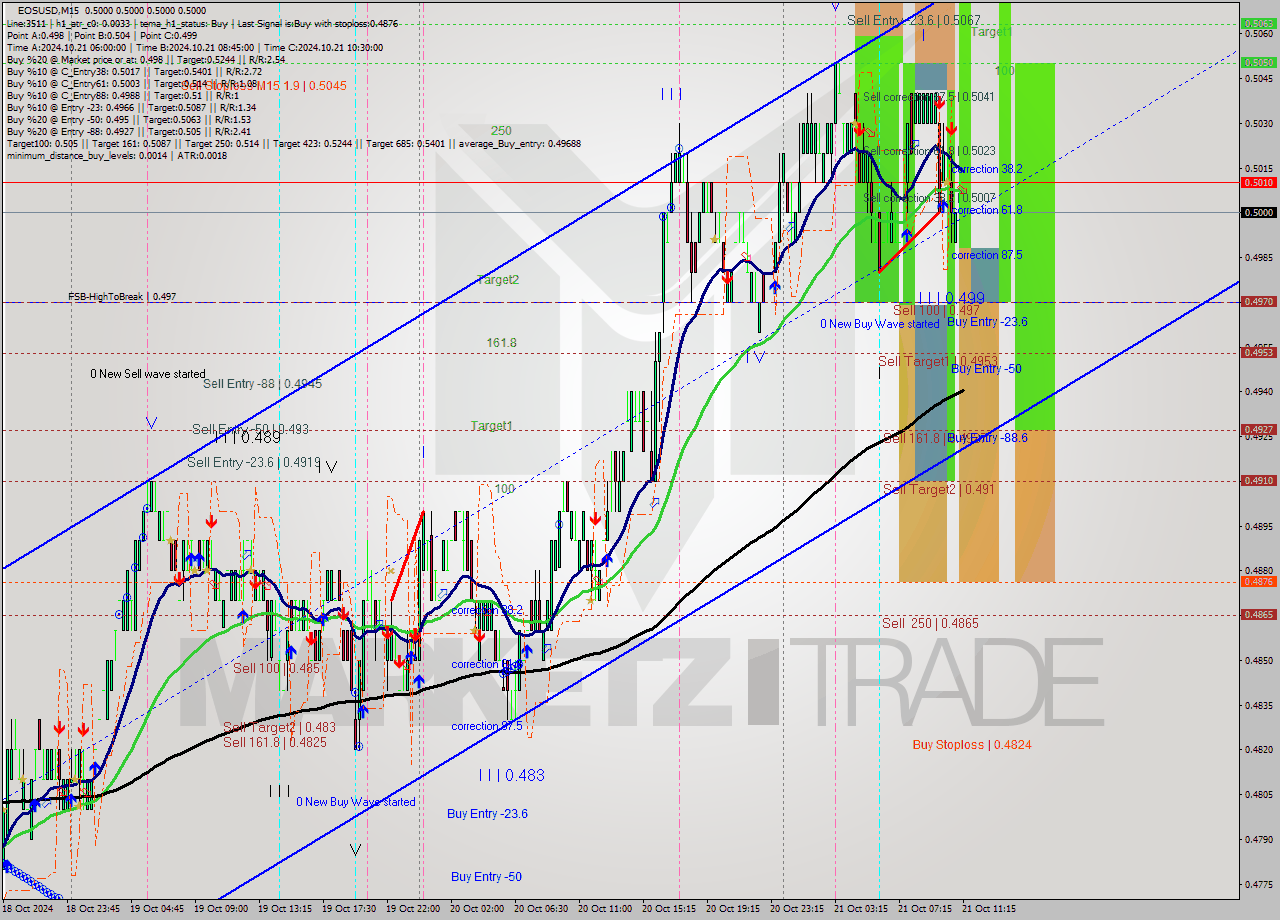Select the 'I I I 0.489' wave label
The height and width of the screenshot is (920, 1280).
(x=247, y=437)
